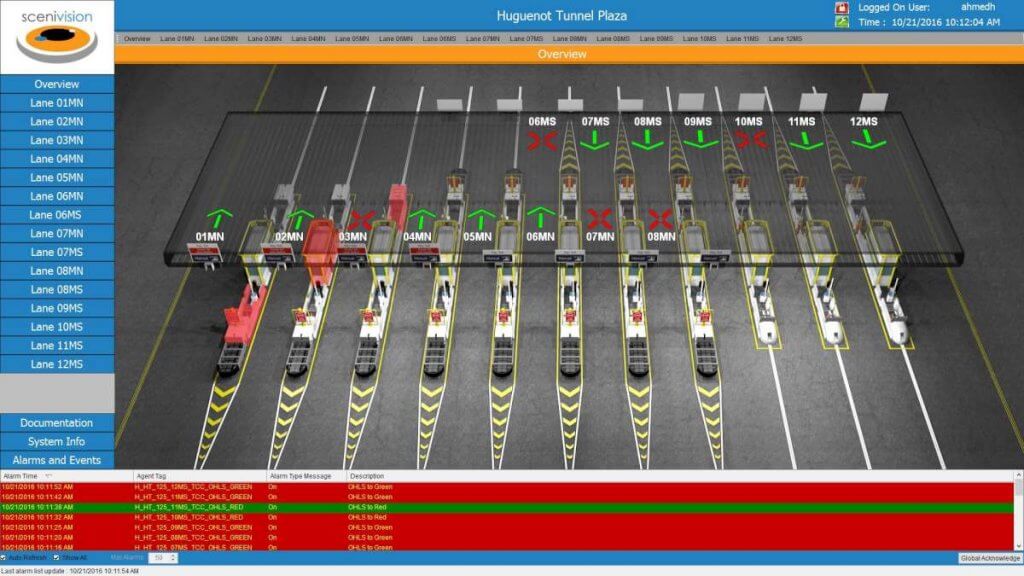This screenshot has width=1024, height=576.
Task: Click the alarm list scroll down arrow
Action: [1018, 547]
